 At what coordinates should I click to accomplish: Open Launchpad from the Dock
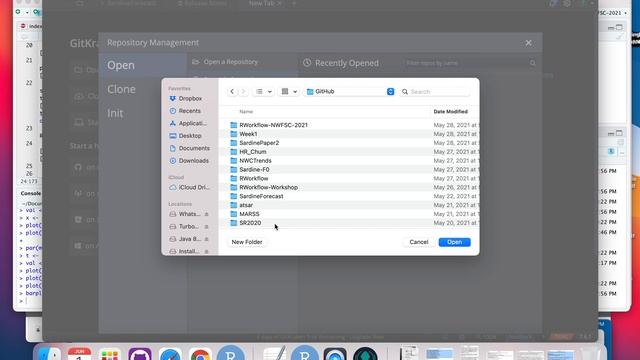[110, 354]
